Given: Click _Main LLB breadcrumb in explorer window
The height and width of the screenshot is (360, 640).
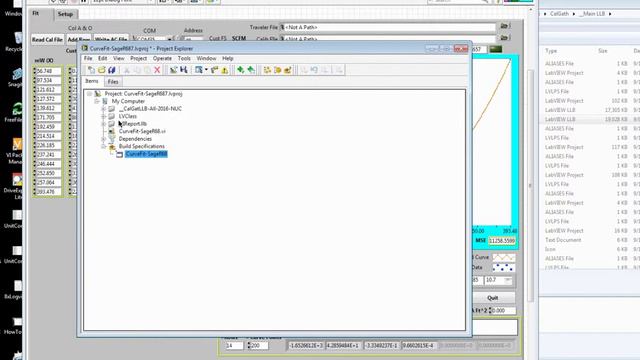Looking at the screenshot, I should coord(592,14).
